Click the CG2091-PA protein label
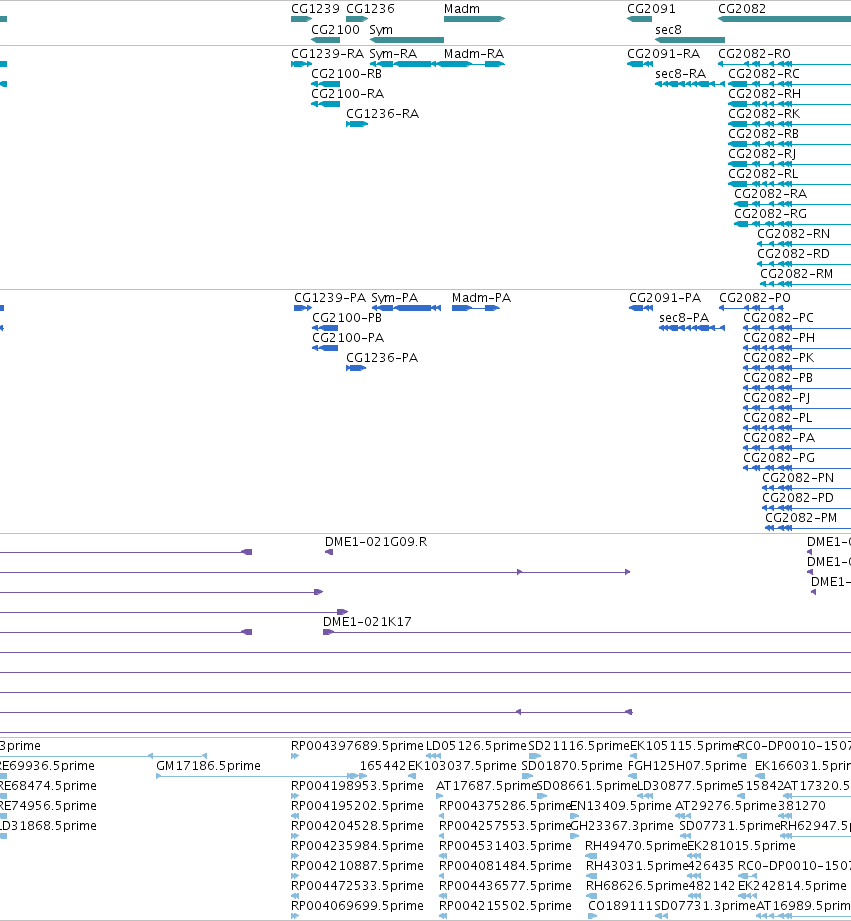851x921 pixels. pyautogui.click(x=665, y=298)
